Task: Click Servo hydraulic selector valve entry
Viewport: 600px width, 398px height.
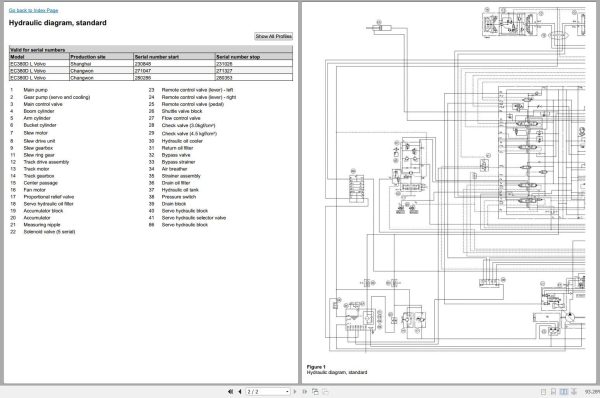Action: 194,218
